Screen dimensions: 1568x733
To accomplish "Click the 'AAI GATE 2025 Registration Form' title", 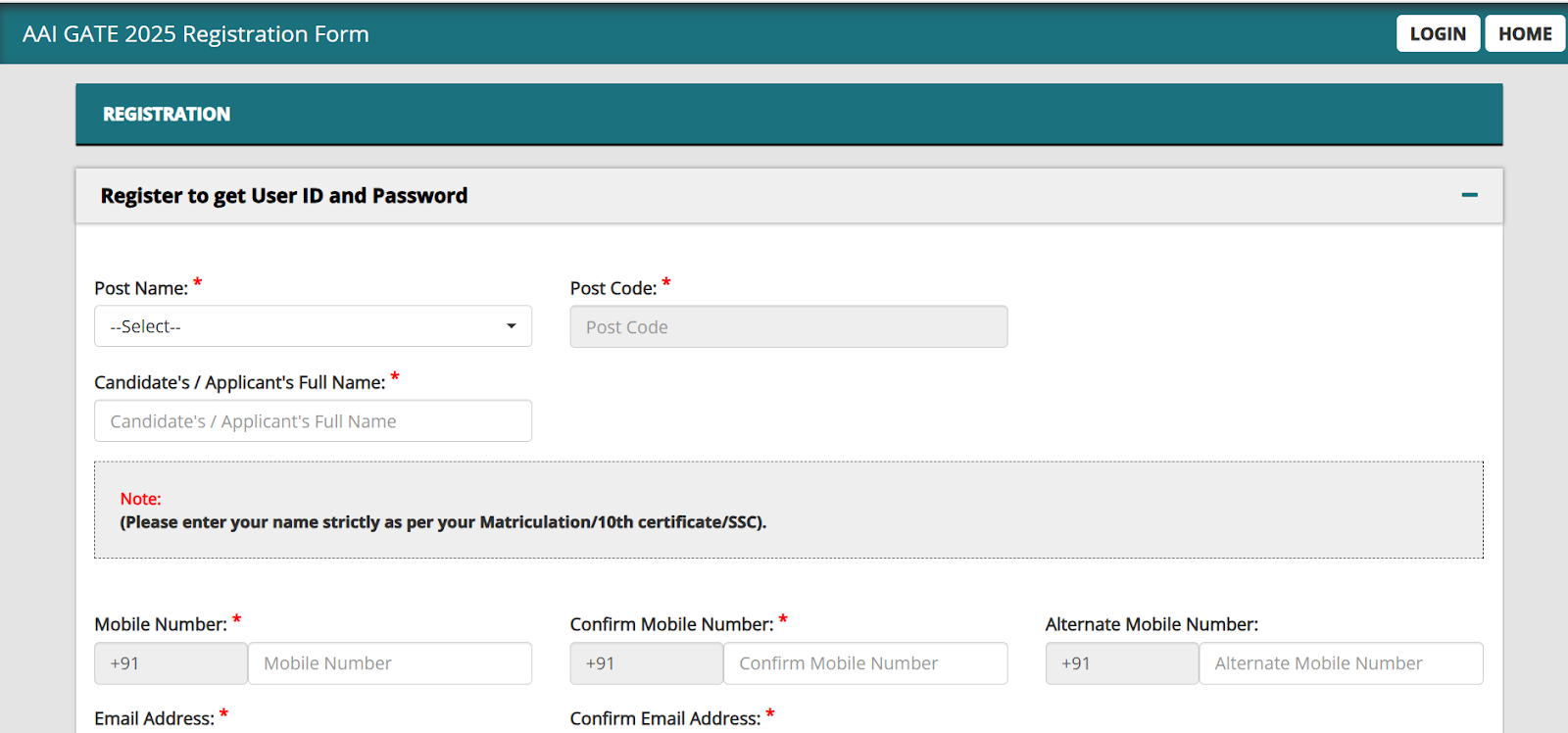I will coord(196,34).
